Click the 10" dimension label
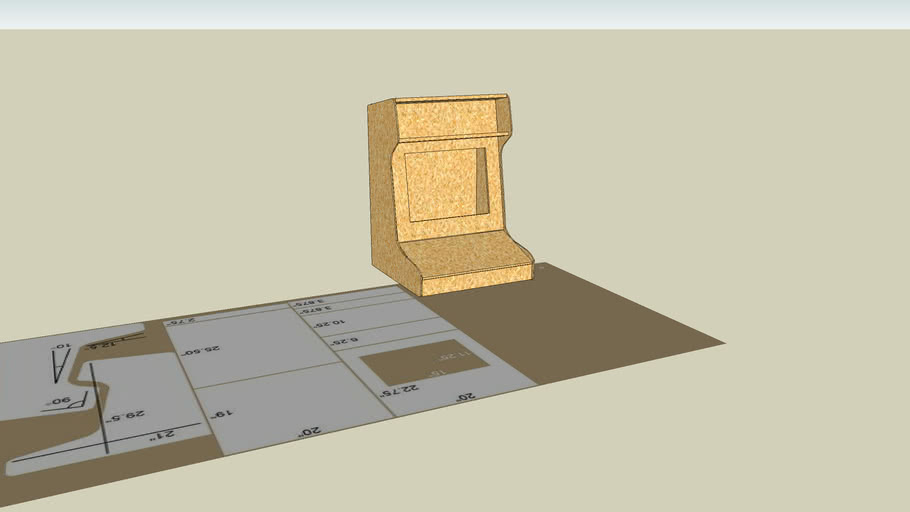 (x=63, y=345)
